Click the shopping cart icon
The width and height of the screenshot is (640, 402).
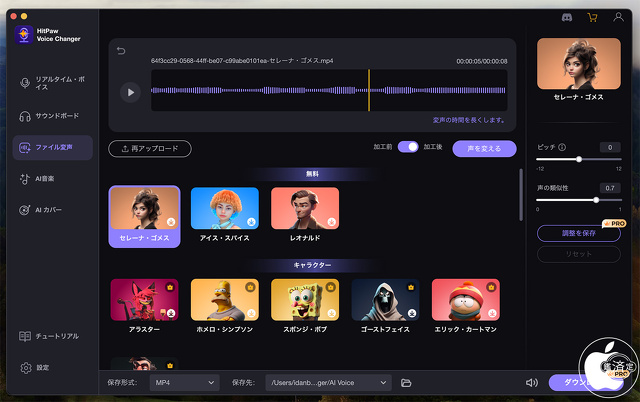[592, 16]
